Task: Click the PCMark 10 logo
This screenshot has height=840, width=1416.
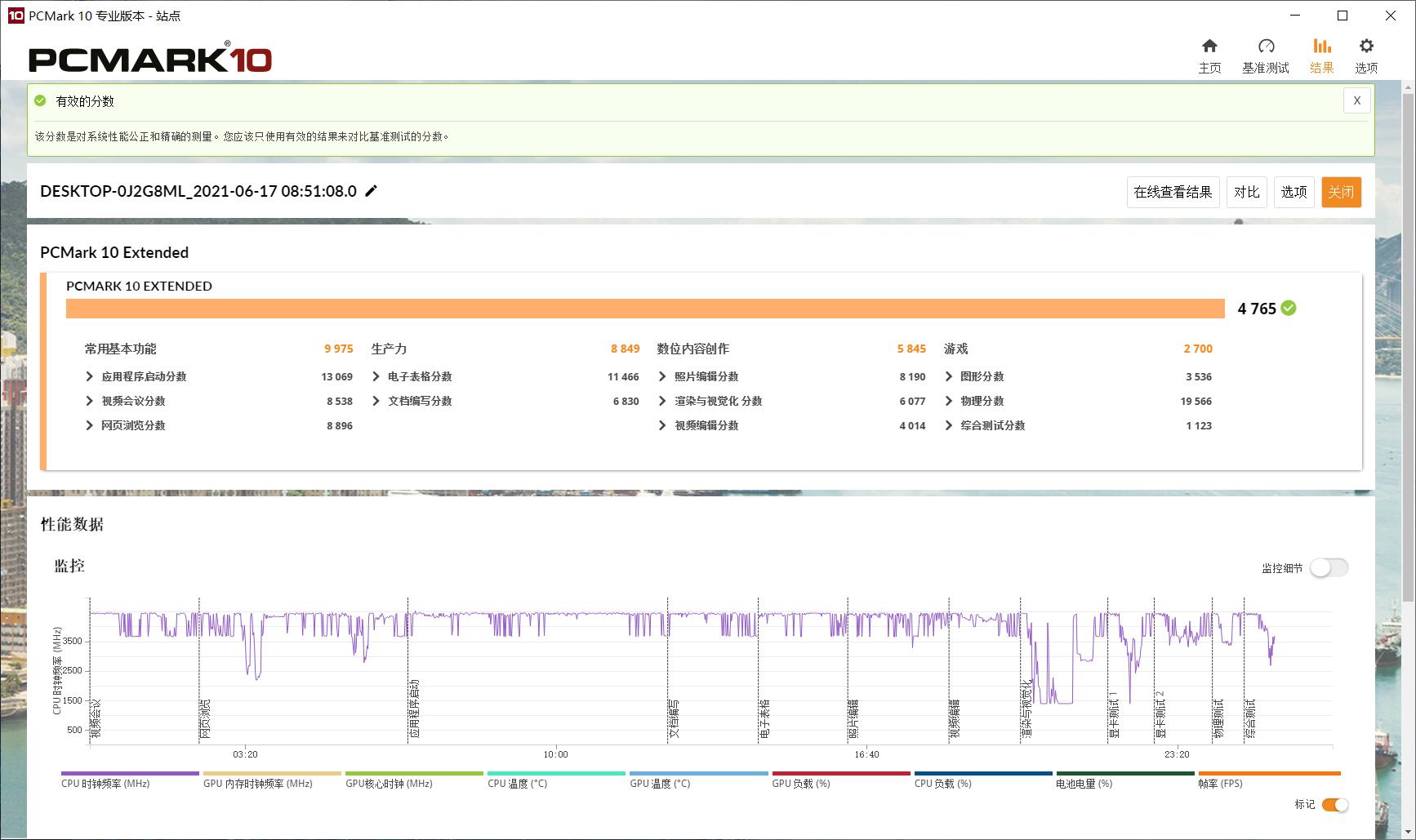Action: (150, 58)
